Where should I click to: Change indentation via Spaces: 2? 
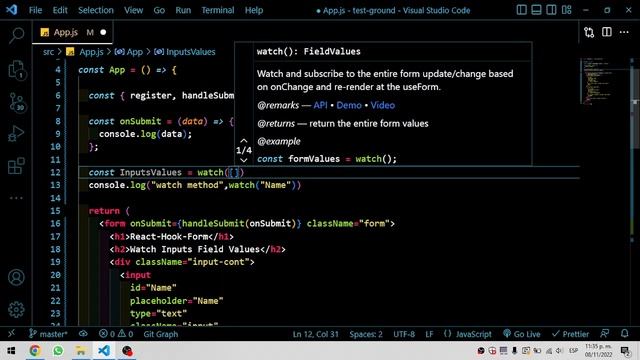point(366,334)
